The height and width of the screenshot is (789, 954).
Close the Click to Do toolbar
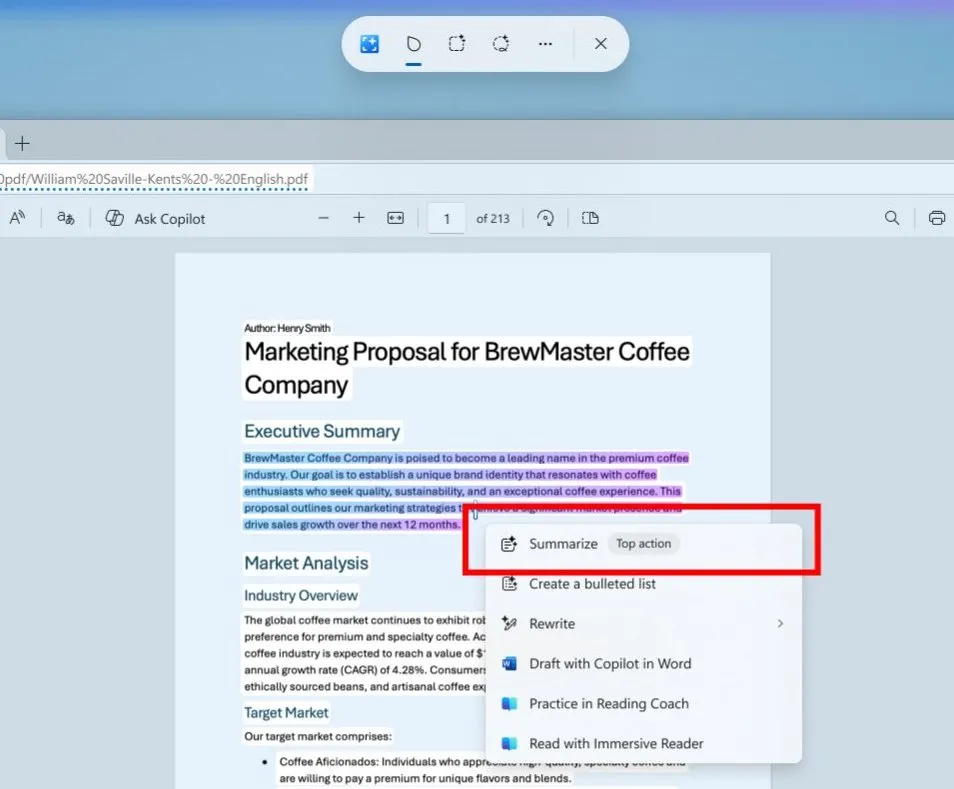(x=600, y=44)
